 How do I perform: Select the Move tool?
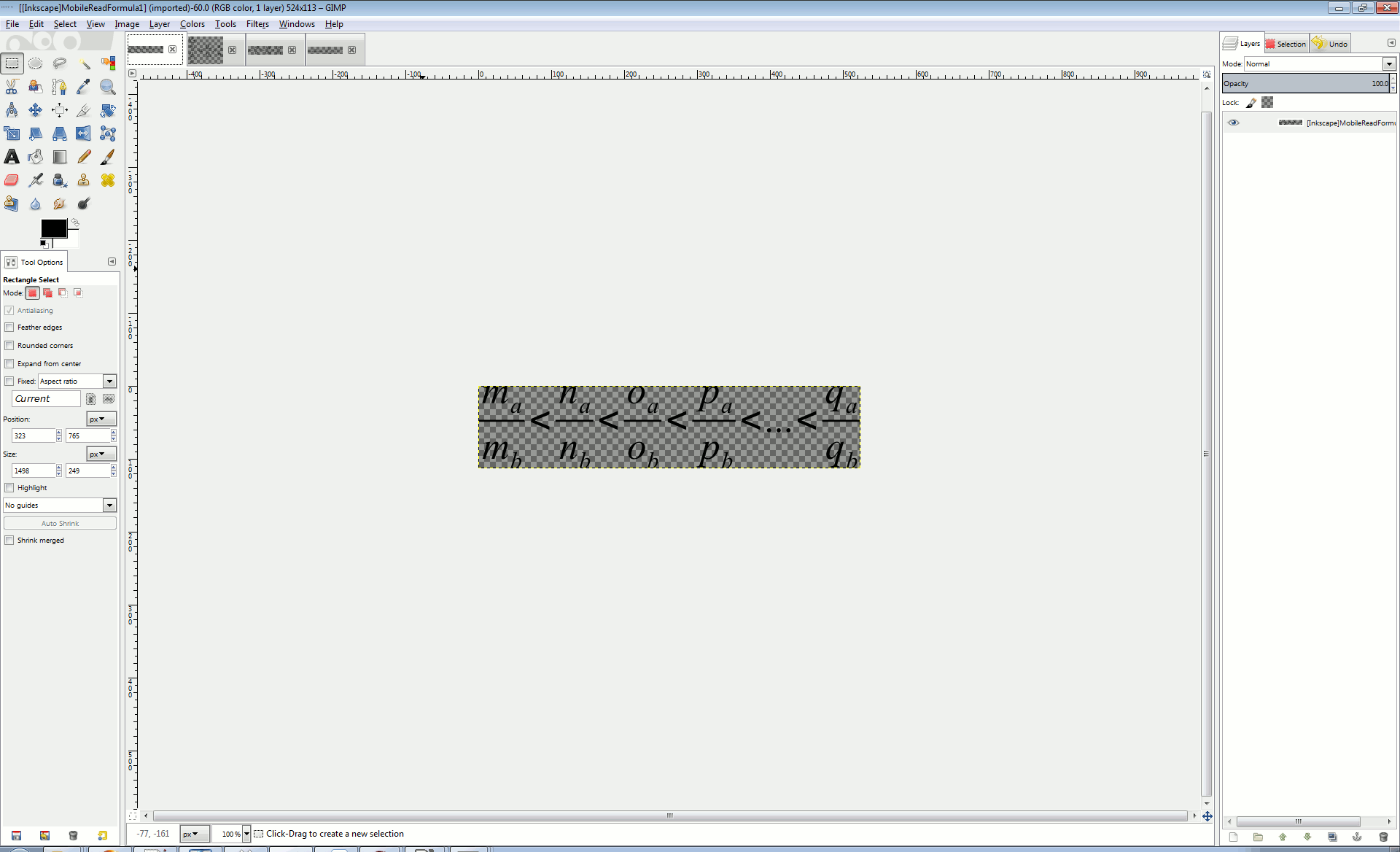(36, 110)
